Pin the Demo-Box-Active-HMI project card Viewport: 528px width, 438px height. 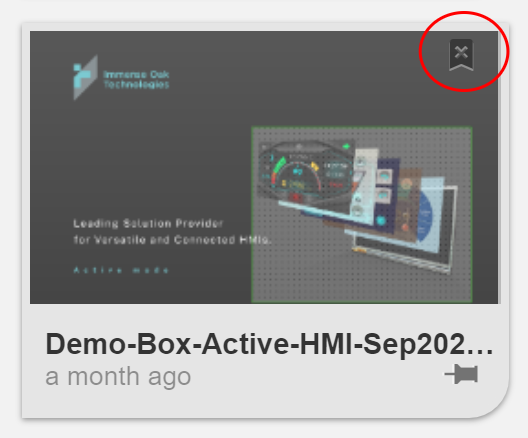[461, 374]
